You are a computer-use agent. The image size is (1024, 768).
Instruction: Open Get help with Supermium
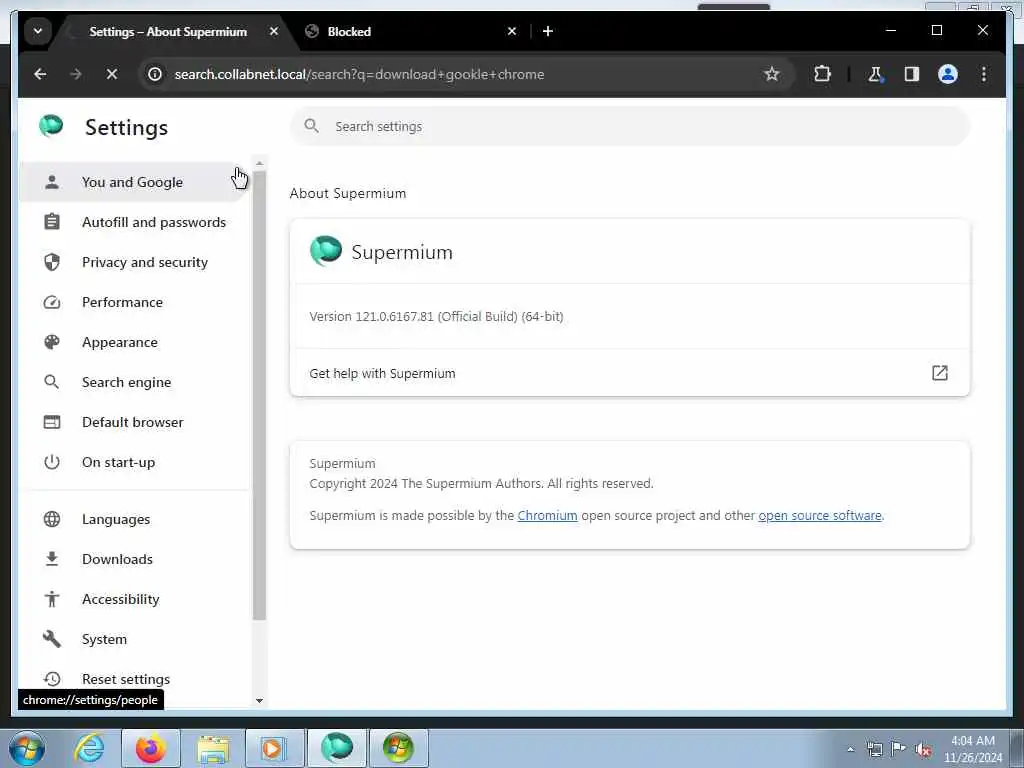(630, 373)
